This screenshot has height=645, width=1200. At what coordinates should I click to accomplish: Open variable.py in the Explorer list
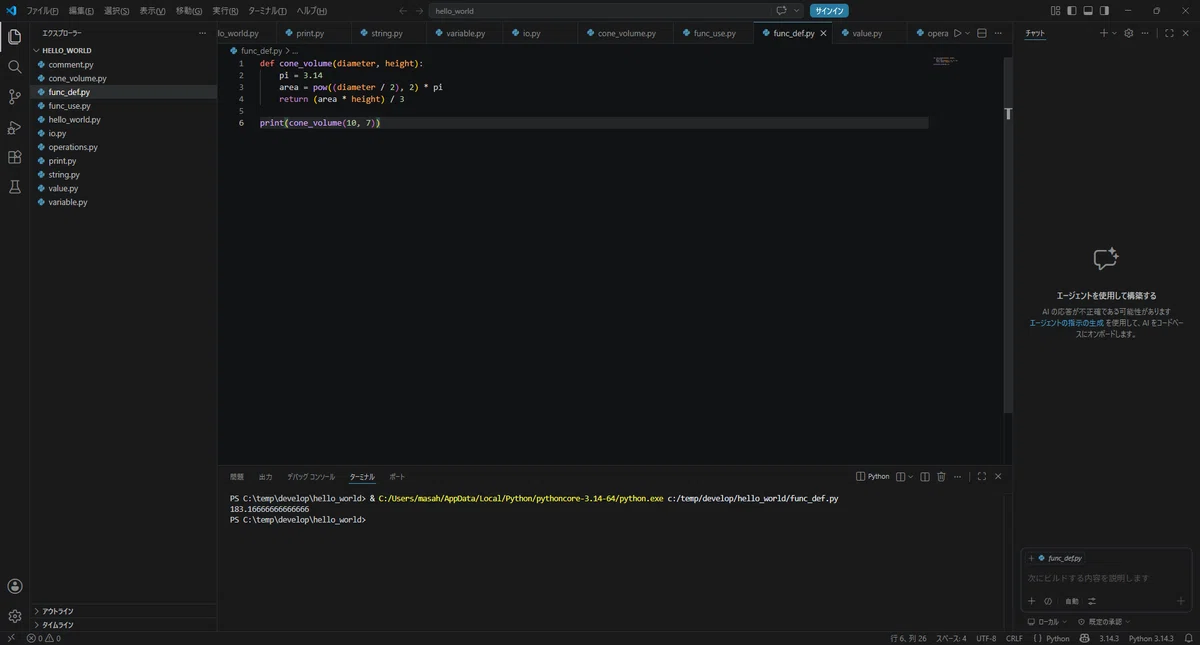pos(123,202)
